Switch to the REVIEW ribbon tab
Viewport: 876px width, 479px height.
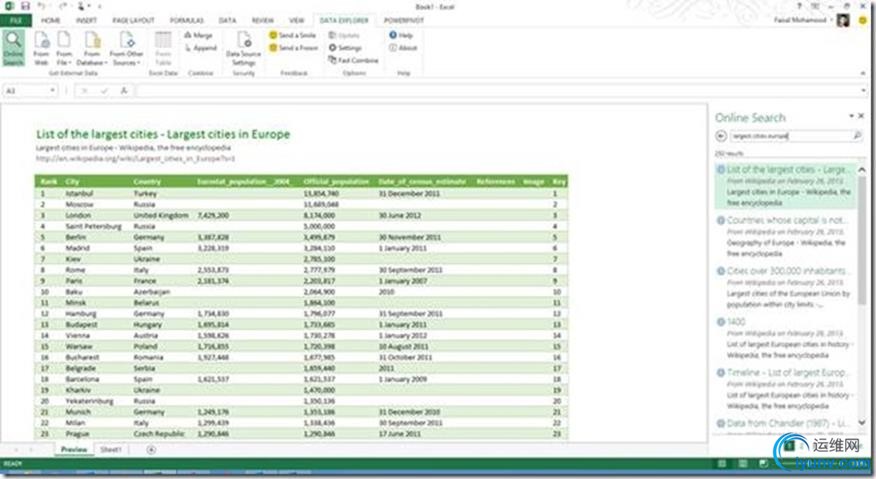pos(263,21)
